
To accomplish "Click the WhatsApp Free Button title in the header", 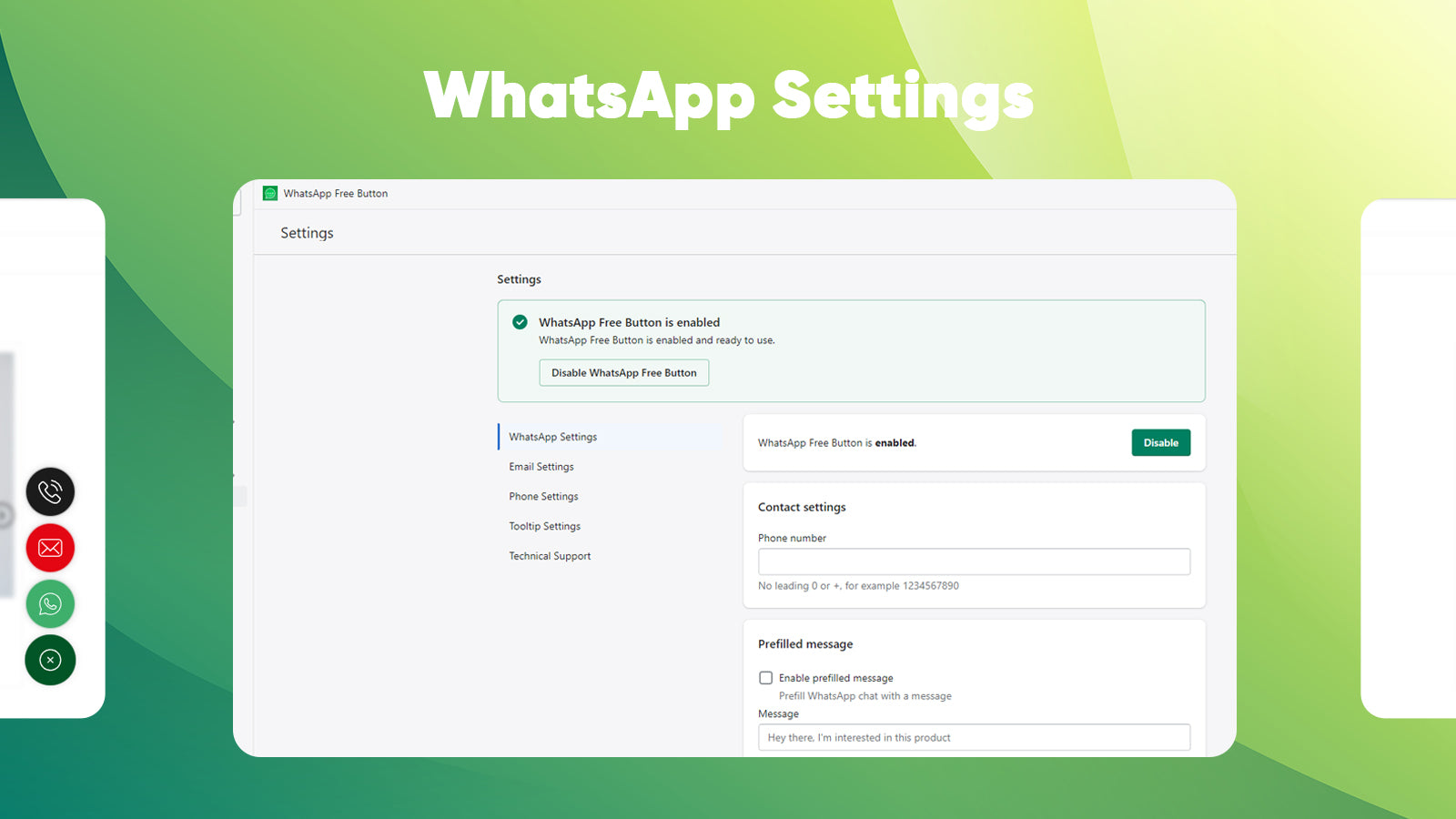I will pos(335,193).
